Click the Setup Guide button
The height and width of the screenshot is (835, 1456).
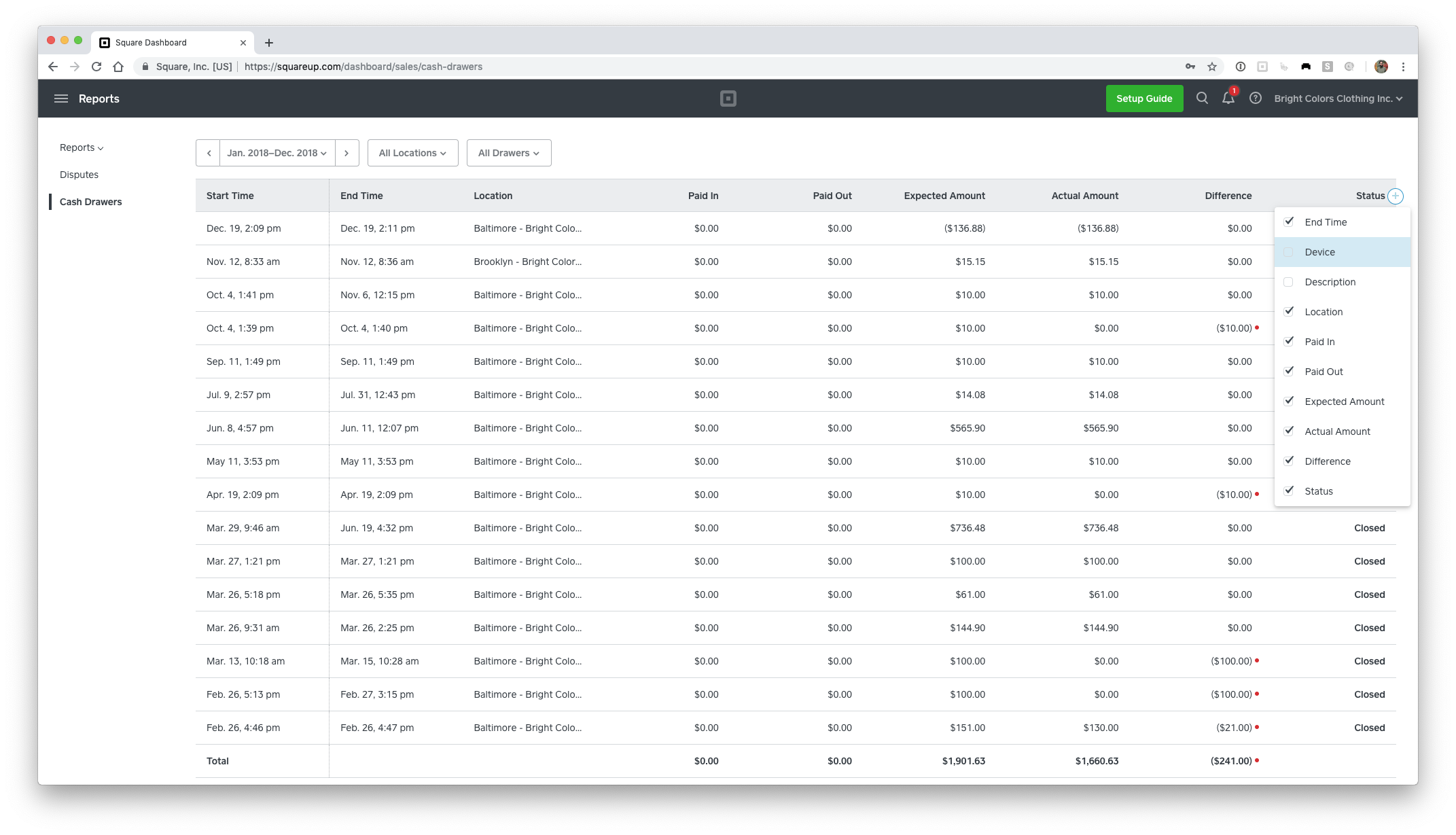tap(1144, 98)
